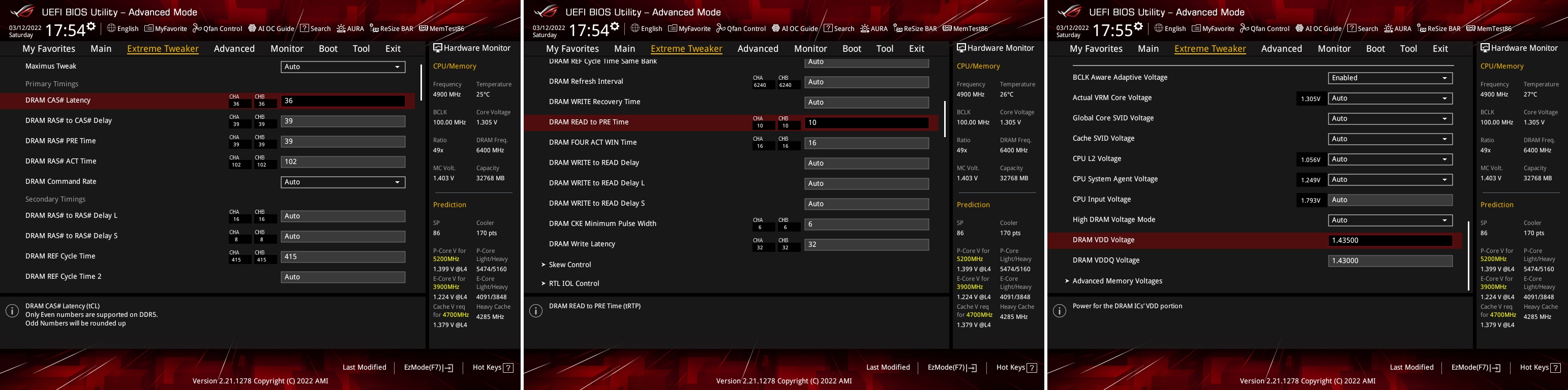This screenshot has height=390, width=1568.
Task: Click the DRAM VDD Voltage field
Action: (x=1390, y=240)
